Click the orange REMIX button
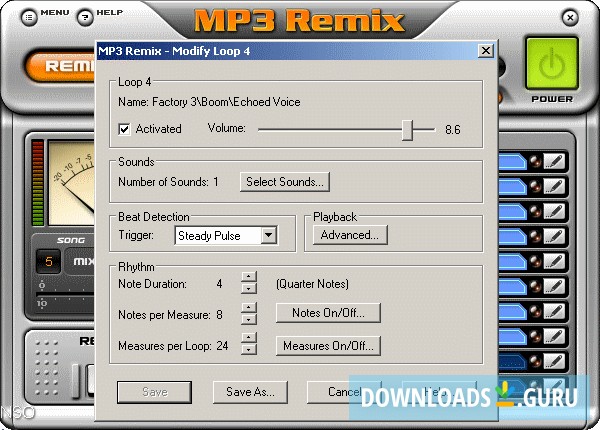Screen dimensions: 600x430 (60, 66)
